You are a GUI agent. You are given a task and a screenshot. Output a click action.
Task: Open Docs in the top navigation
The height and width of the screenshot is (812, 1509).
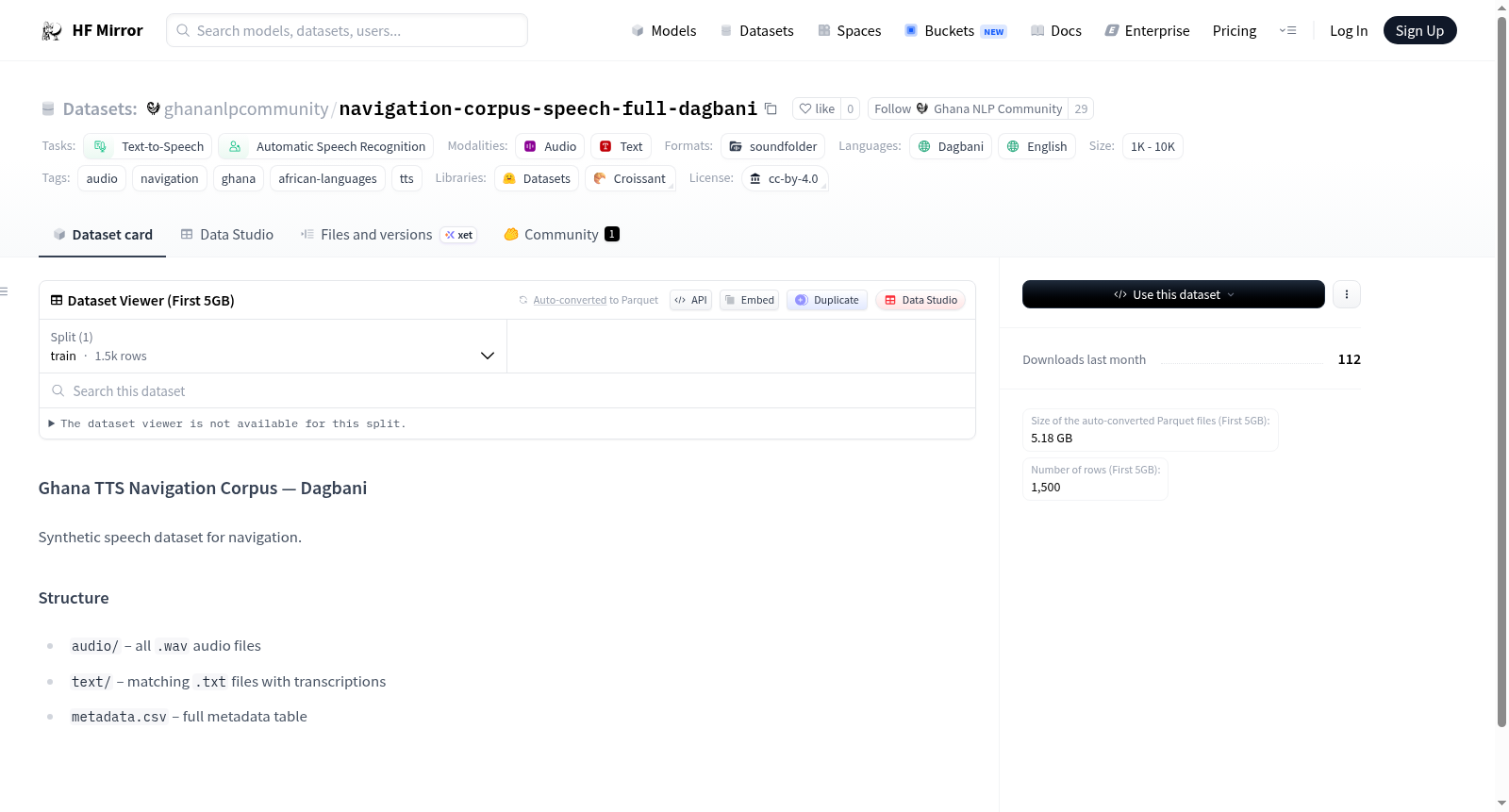click(1056, 30)
